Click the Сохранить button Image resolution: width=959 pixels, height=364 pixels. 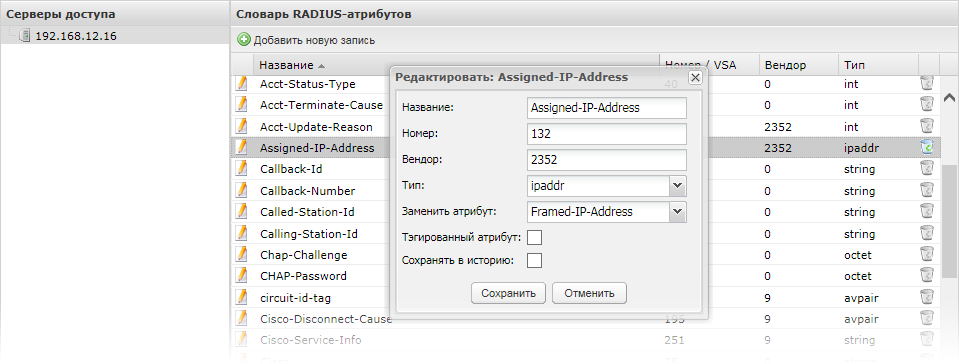coord(508,293)
